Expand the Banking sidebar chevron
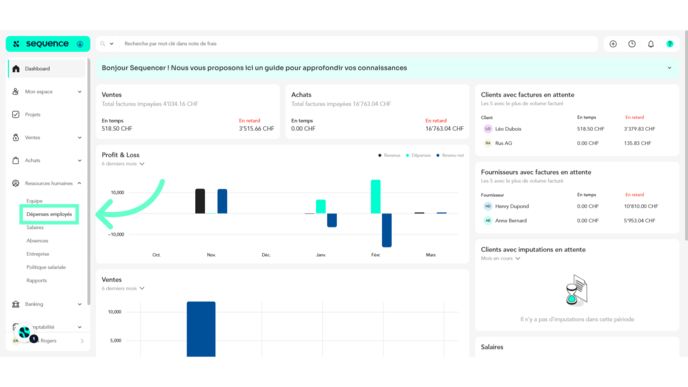The height and width of the screenshot is (387, 688). pyautogui.click(x=79, y=304)
